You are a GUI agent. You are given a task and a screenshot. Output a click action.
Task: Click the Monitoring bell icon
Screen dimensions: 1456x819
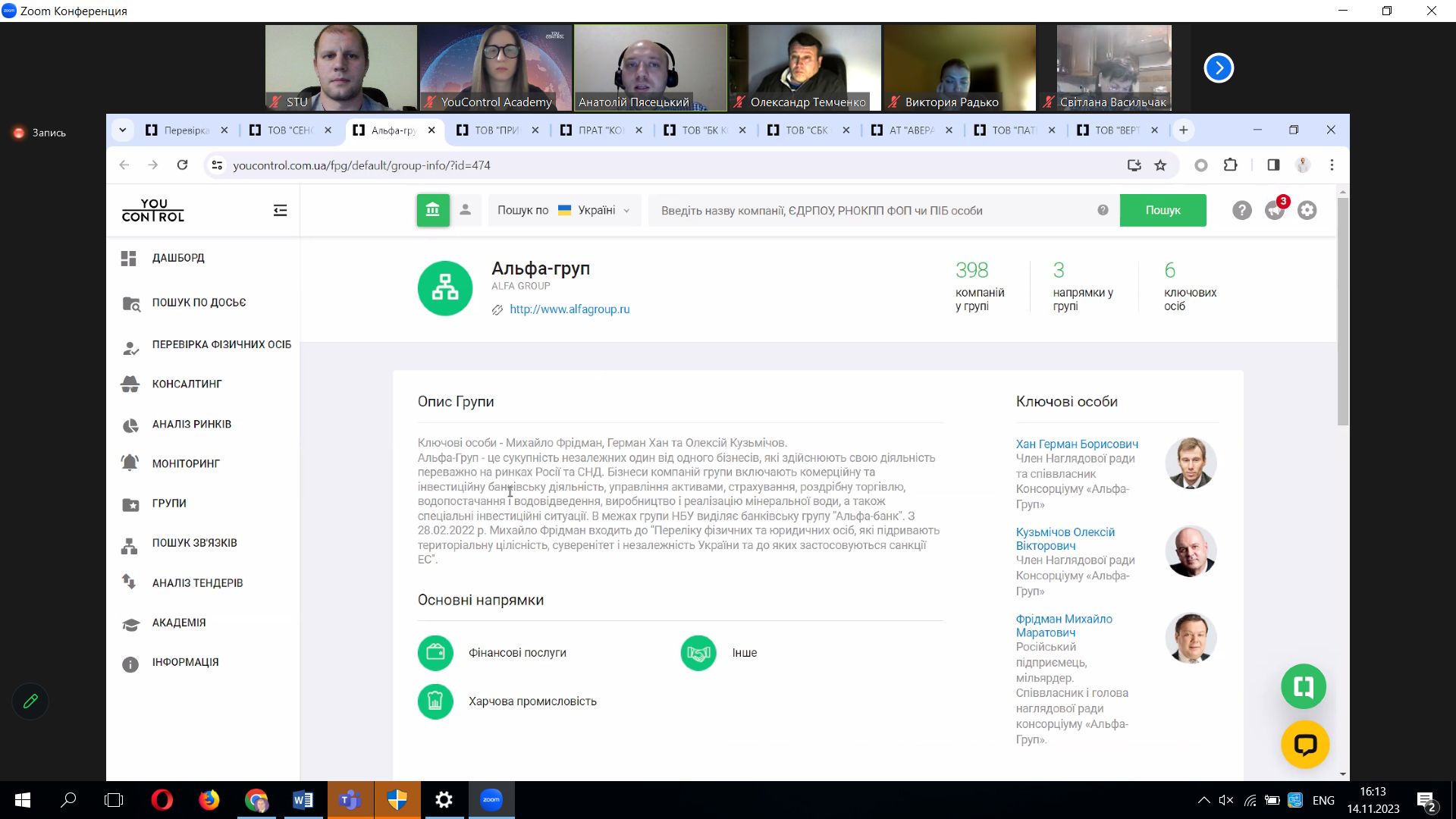coord(130,463)
